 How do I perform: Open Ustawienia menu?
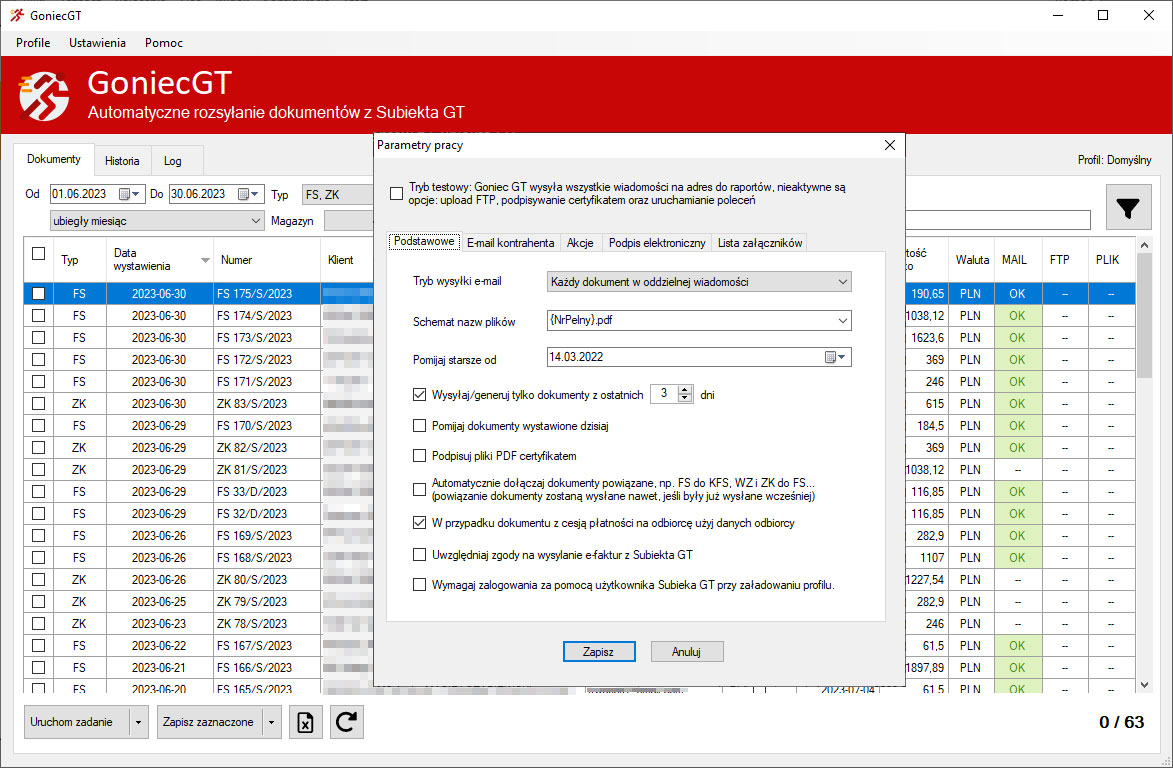pos(97,43)
